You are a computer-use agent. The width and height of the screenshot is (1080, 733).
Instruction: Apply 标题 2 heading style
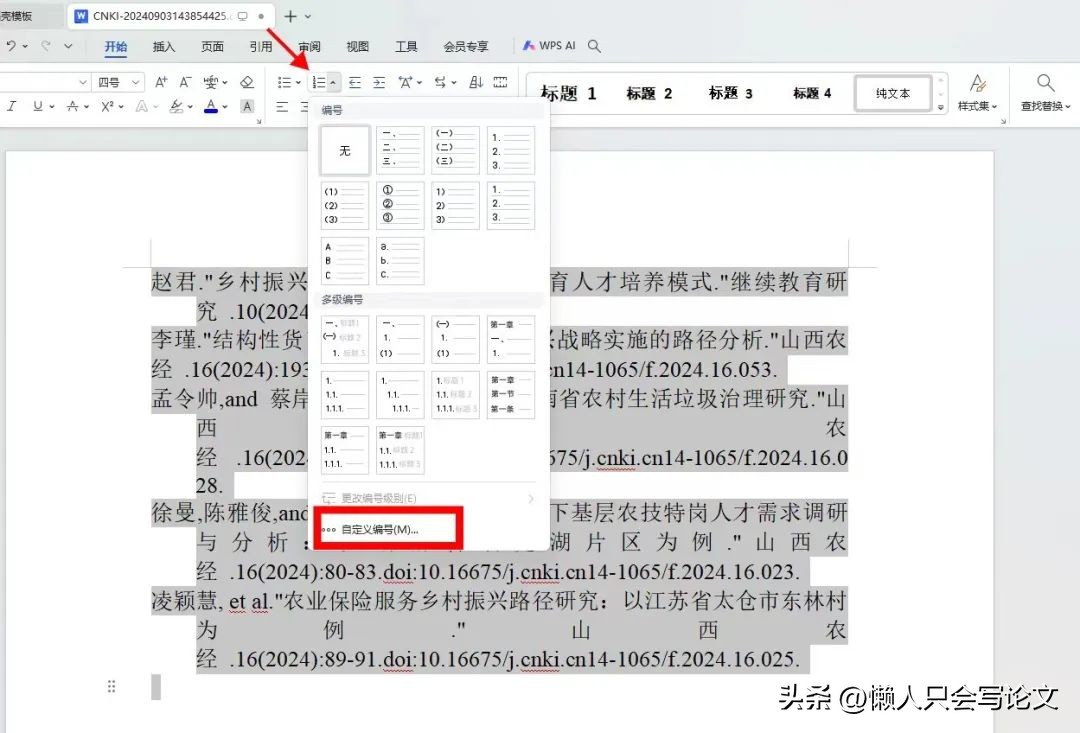point(649,93)
